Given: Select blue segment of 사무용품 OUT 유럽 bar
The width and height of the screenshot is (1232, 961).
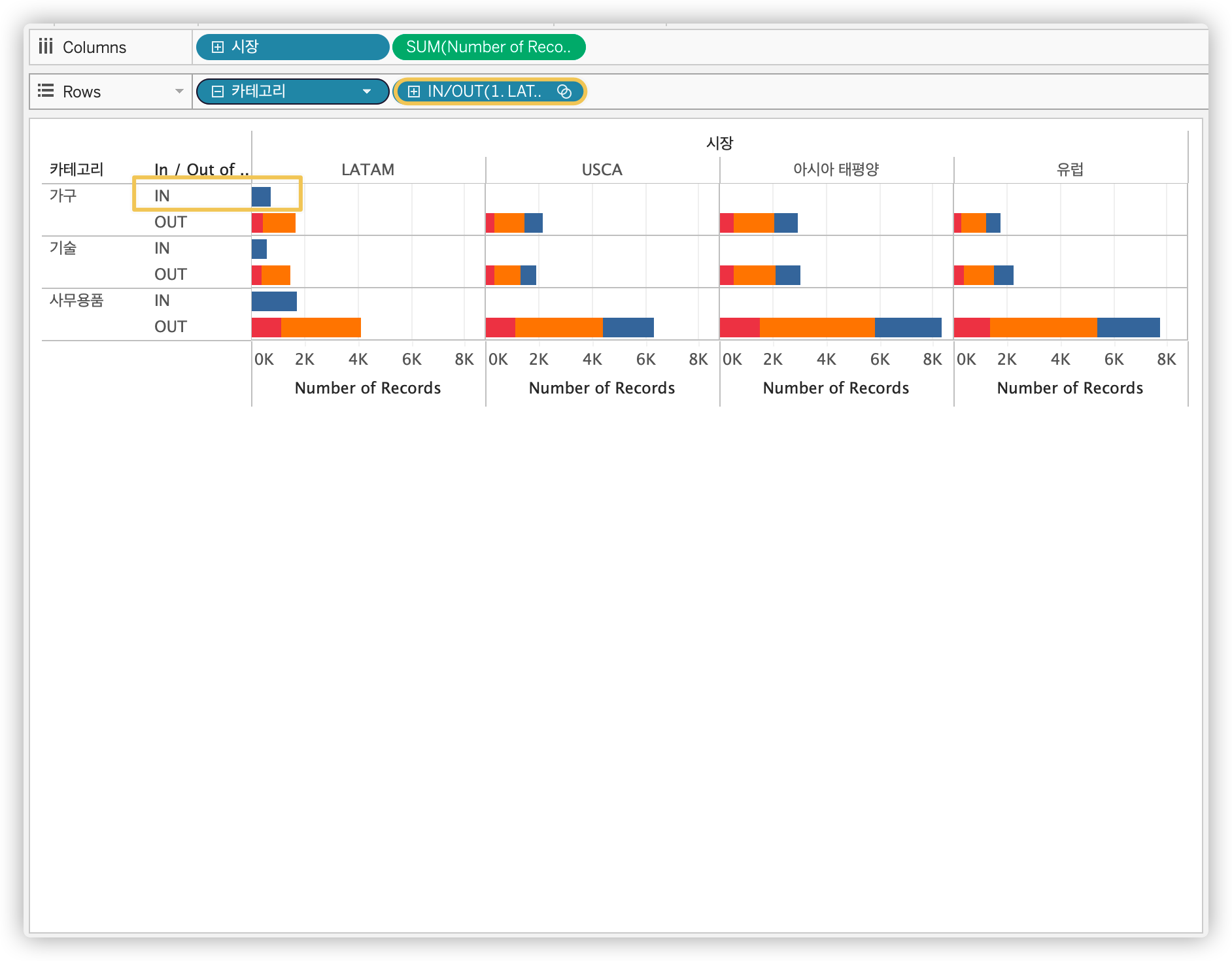Looking at the screenshot, I should point(1129,328).
